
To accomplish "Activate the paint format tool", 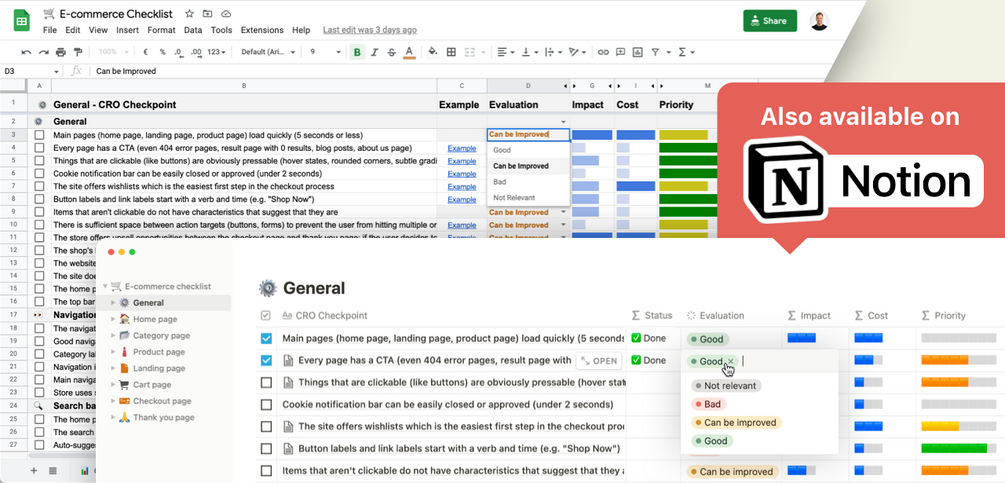I will point(78,53).
